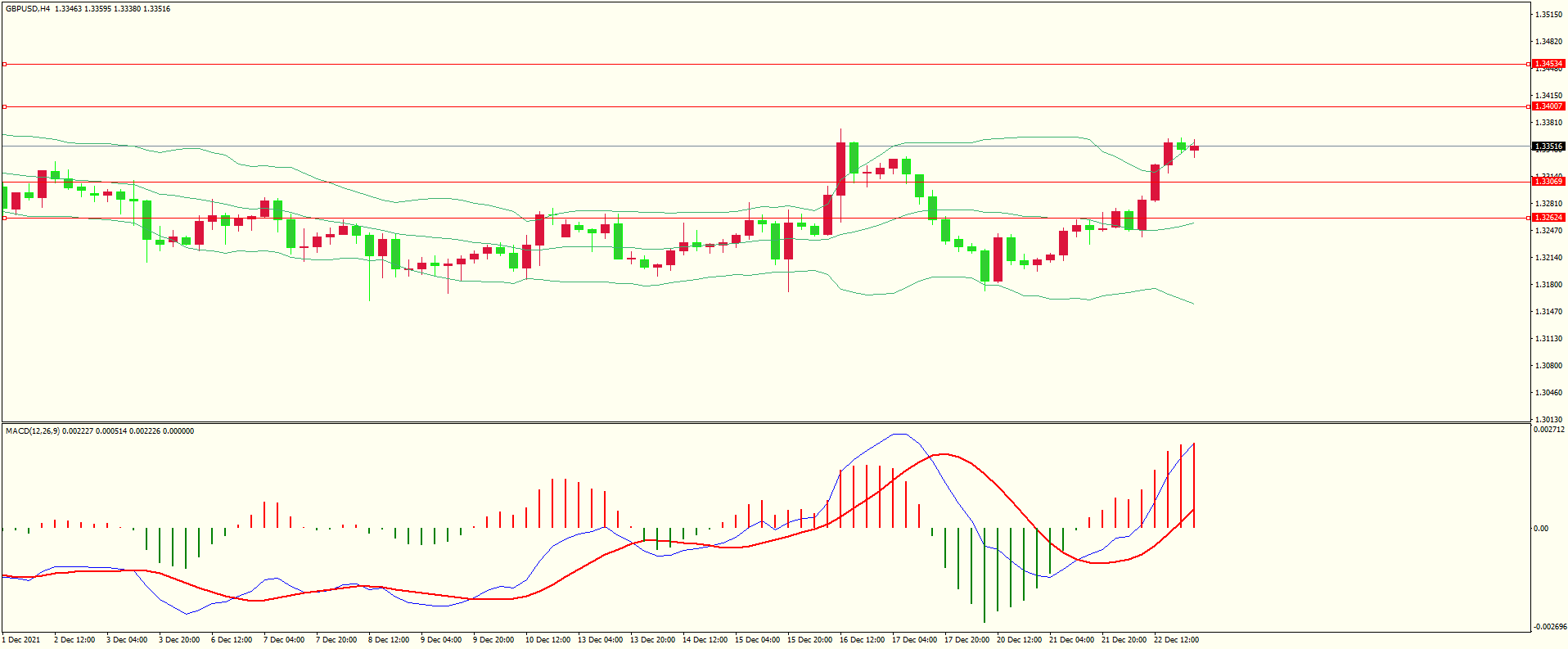Click the 3 Dec 20:00 time label
This screenshot has height=649, width=1568.
pos(179,640)
